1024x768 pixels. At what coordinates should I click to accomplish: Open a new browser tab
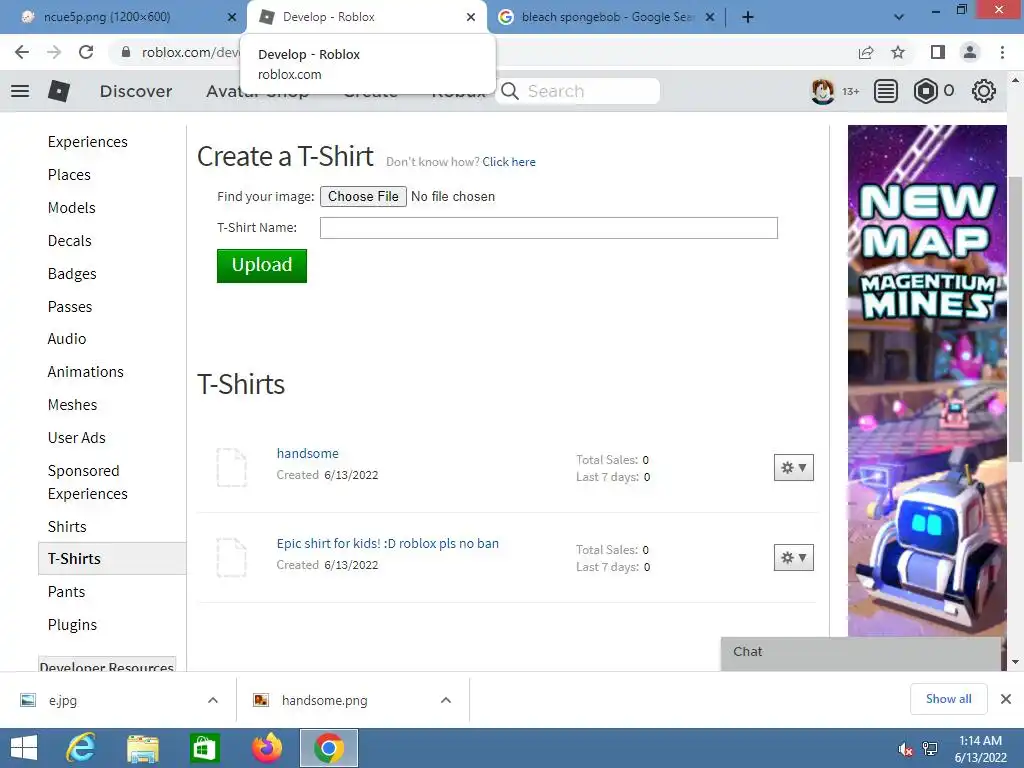coord(748,17)
